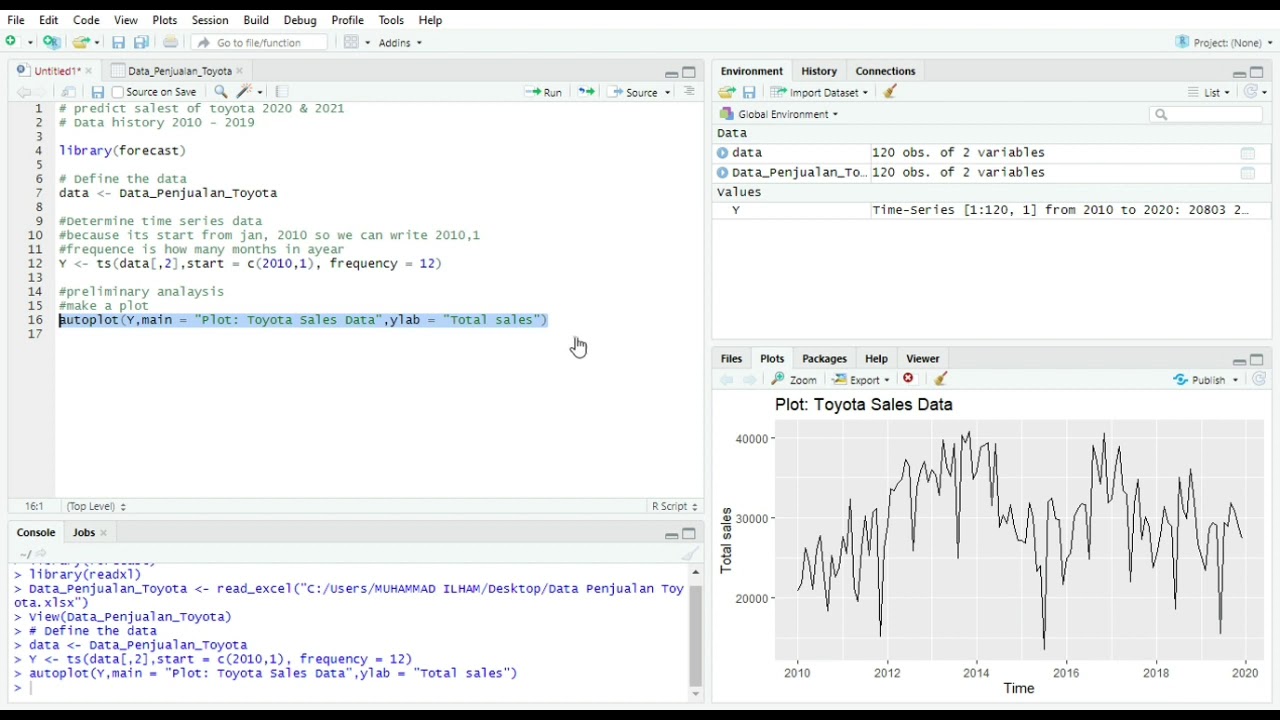Remove the current plot with red X
1280x720 pixels.
point(908,379)
